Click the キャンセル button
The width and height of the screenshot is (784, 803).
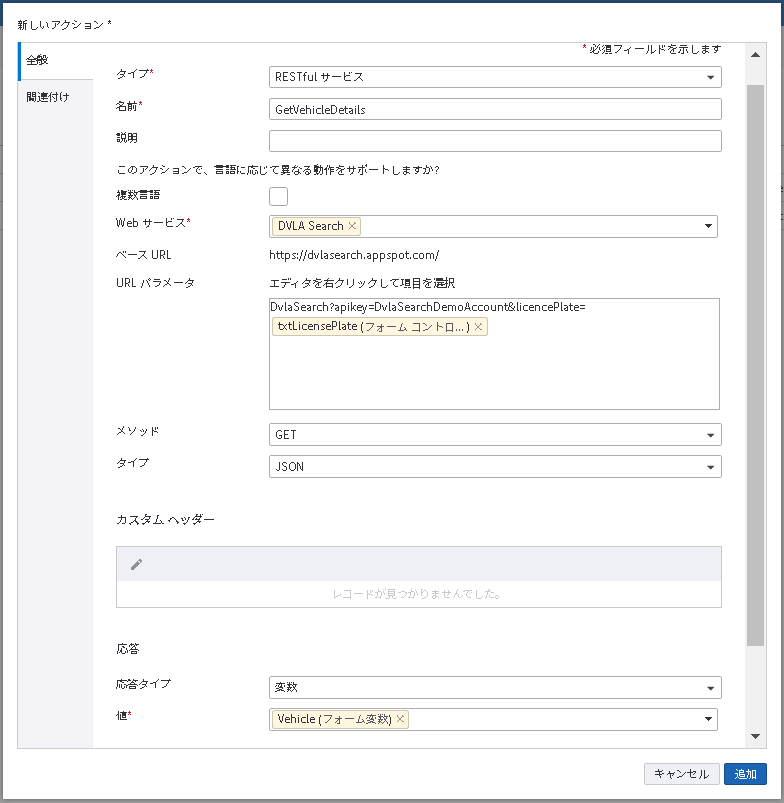681,774
